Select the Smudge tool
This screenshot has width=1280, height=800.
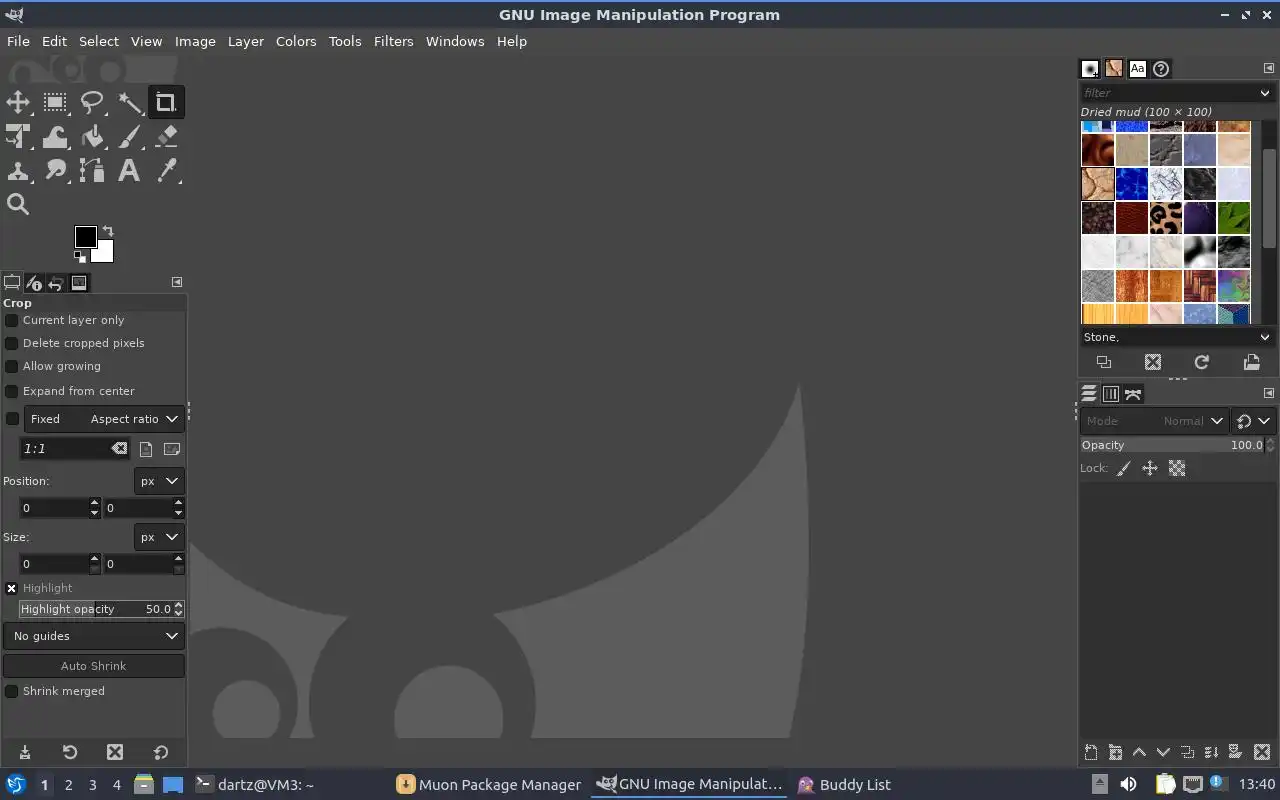[x=55, y=170]
